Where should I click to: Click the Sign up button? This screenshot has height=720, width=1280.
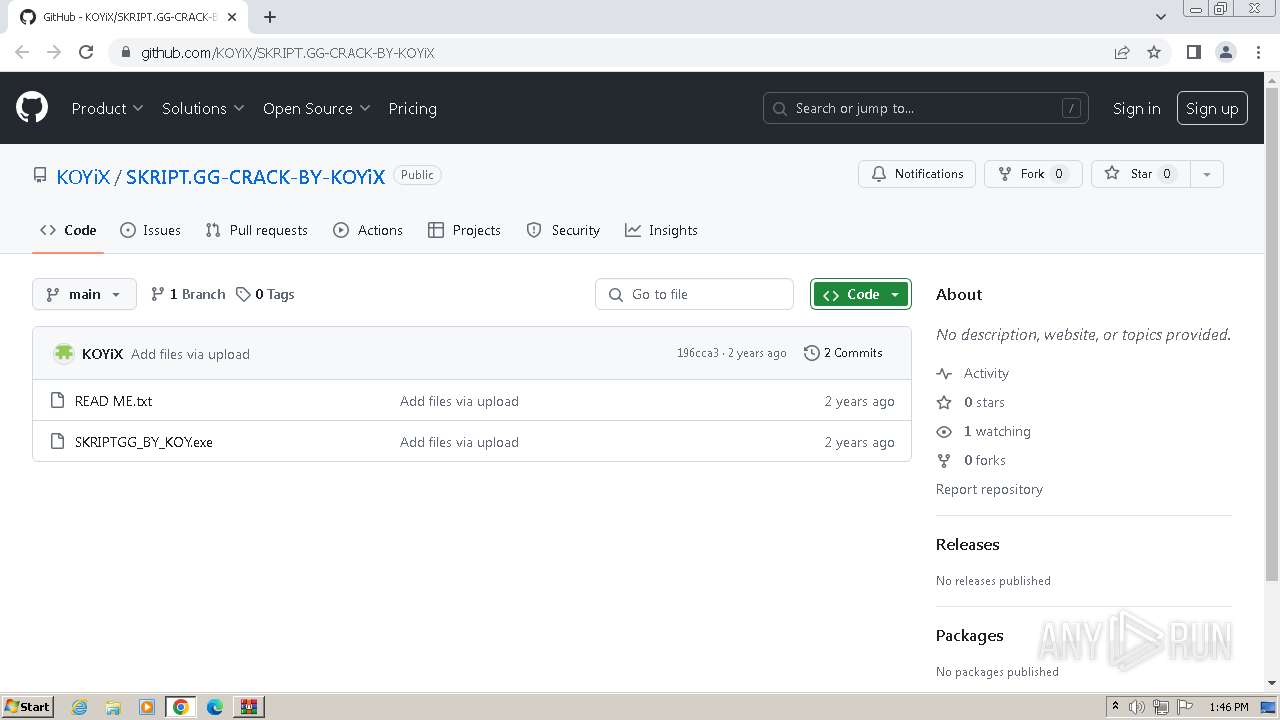pos(1212,108)
